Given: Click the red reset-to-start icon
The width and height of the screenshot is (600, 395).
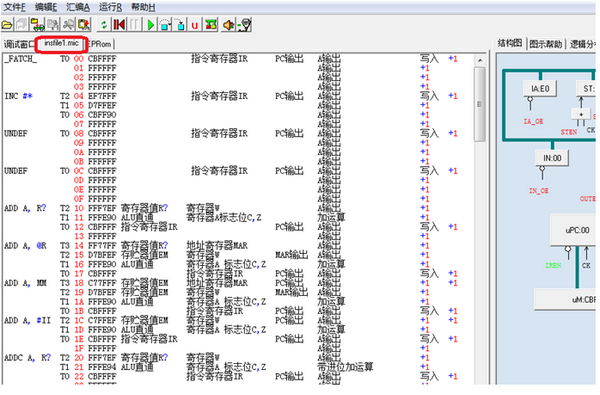Looking at the screenshot, I should point(119,25).
